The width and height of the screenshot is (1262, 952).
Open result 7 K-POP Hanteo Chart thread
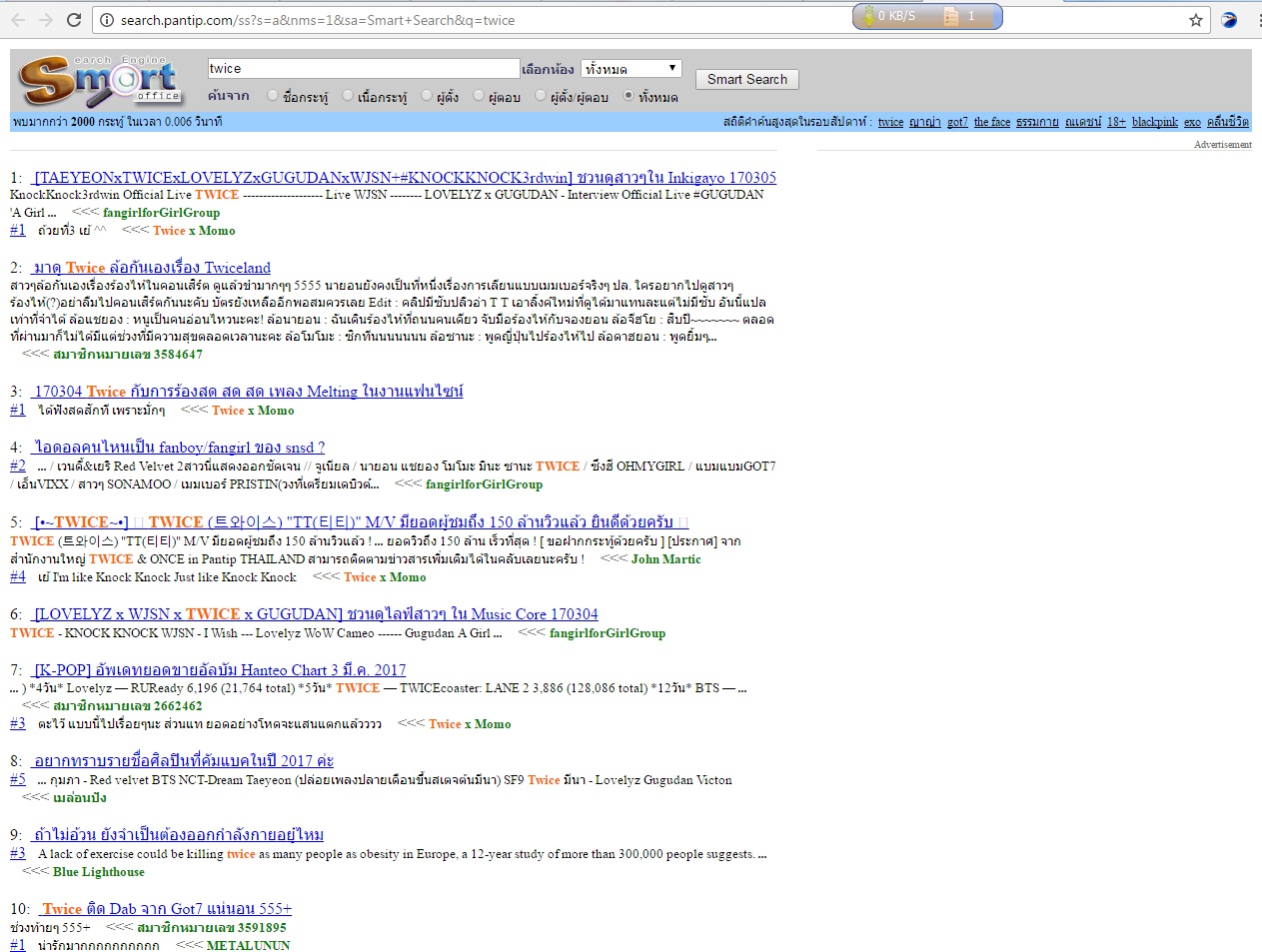point(220,670)
